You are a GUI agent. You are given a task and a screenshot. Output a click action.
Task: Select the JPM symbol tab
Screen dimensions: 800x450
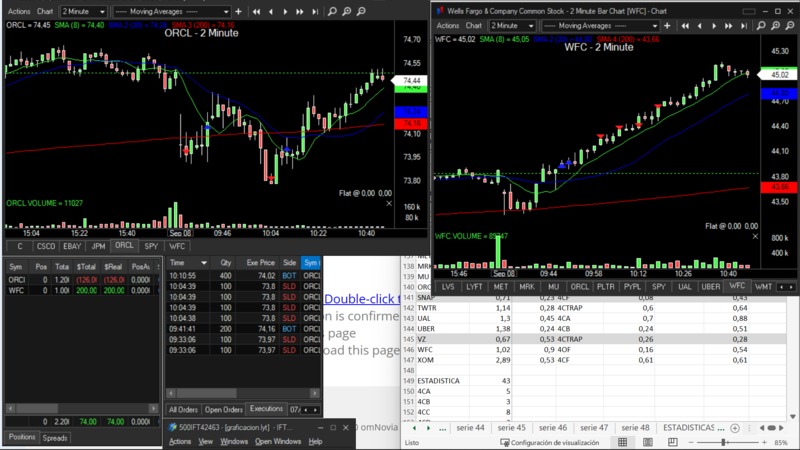[x=97, y=245]
